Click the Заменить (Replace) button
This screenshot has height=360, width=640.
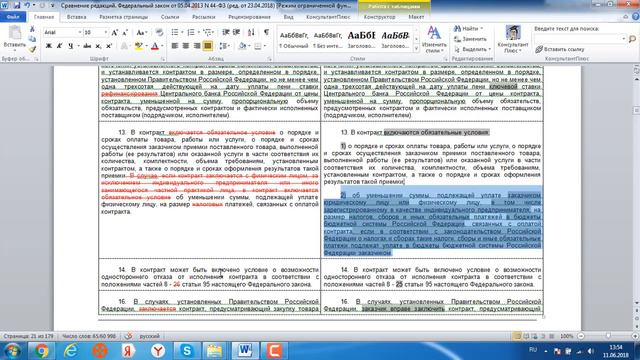click(x=470, y=39)
